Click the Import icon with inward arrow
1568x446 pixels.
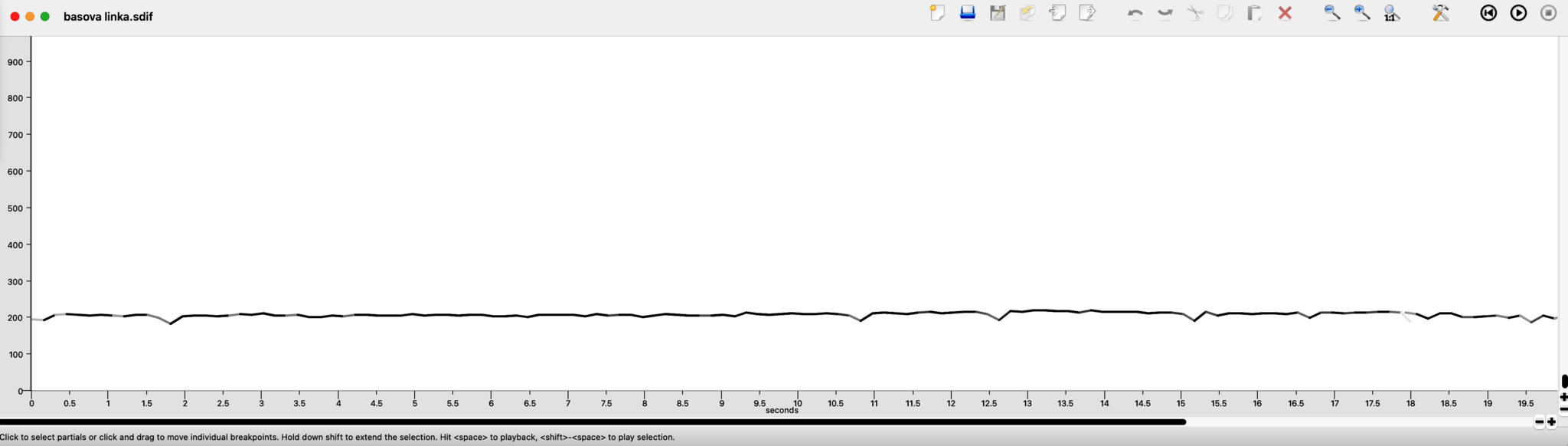tap(1058, 13)
